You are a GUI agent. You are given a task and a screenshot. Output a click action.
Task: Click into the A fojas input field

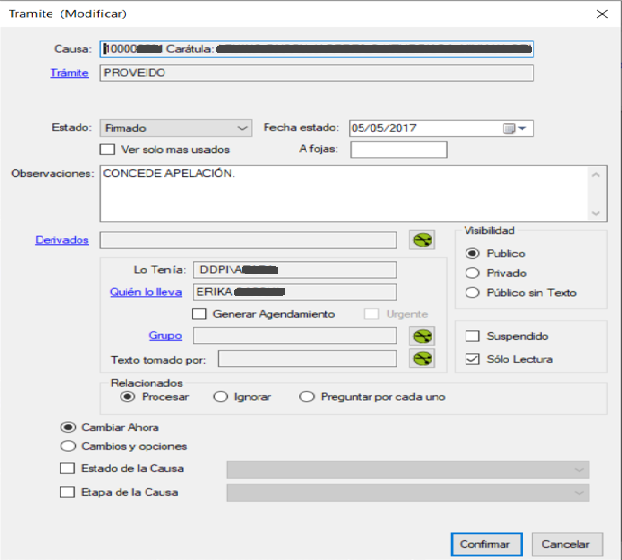pyautogui.click(x=398, y=150)
